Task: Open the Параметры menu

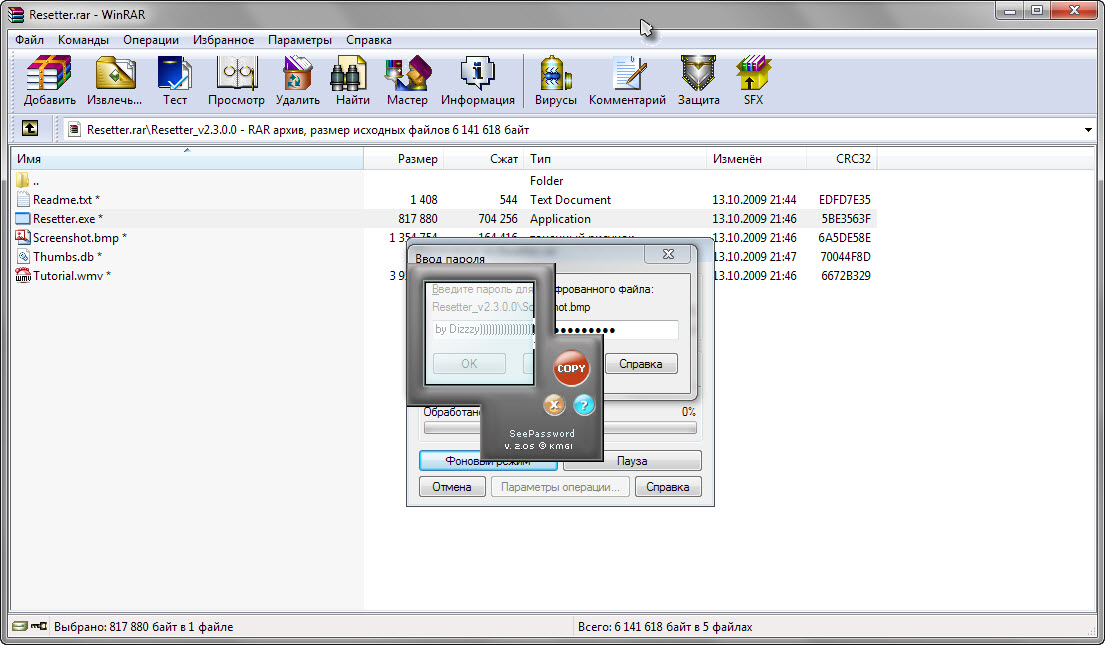Action: pos(300,40)
